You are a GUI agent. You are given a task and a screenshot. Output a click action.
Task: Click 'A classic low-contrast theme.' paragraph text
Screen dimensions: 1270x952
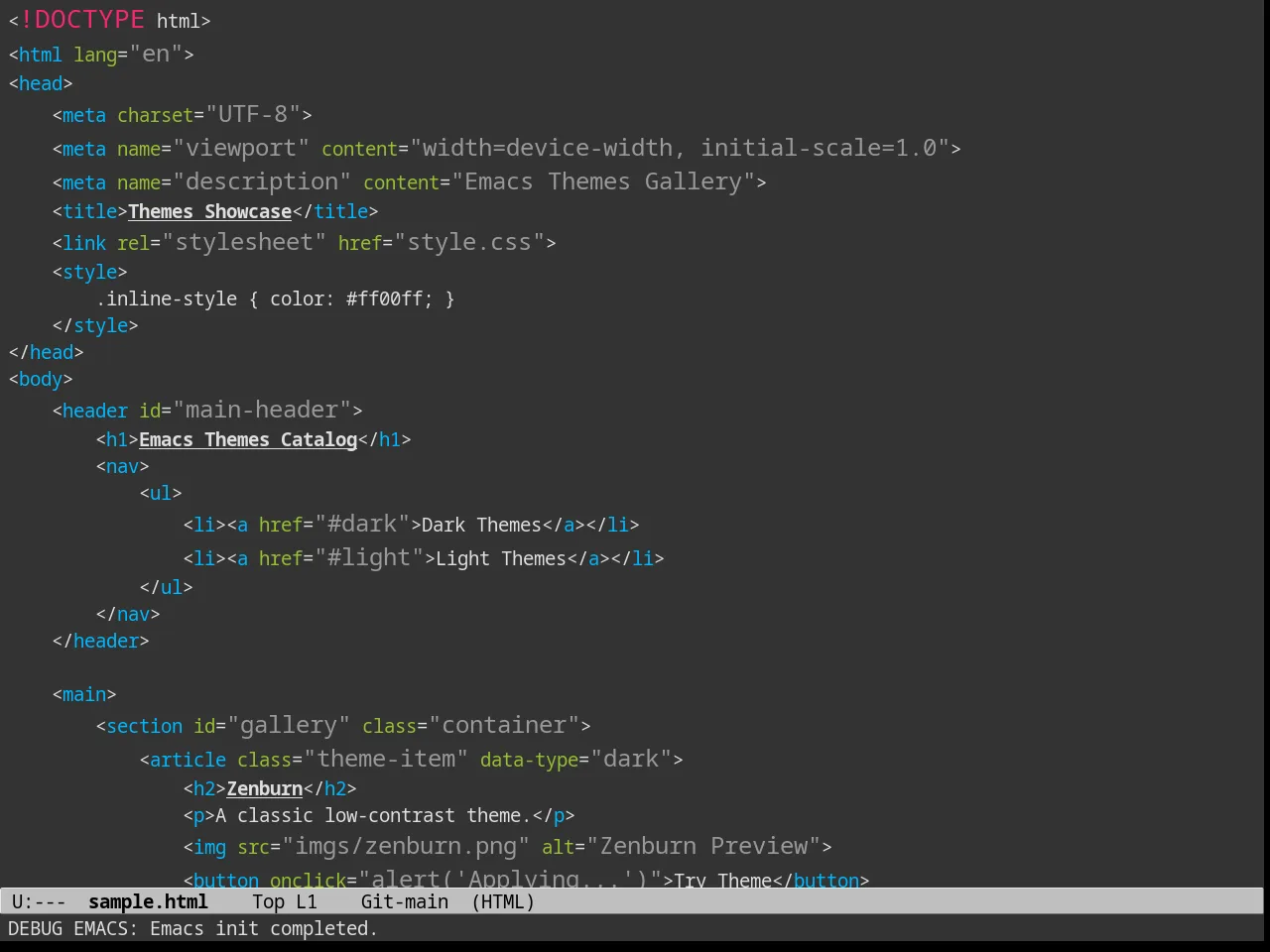tap(373, 815)
